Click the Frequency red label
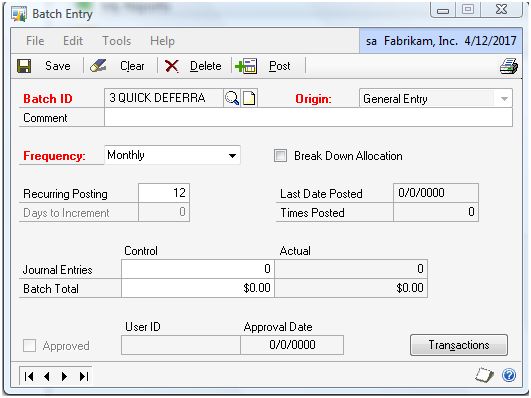Screen dimensions: 531x398 click(54, 156)
